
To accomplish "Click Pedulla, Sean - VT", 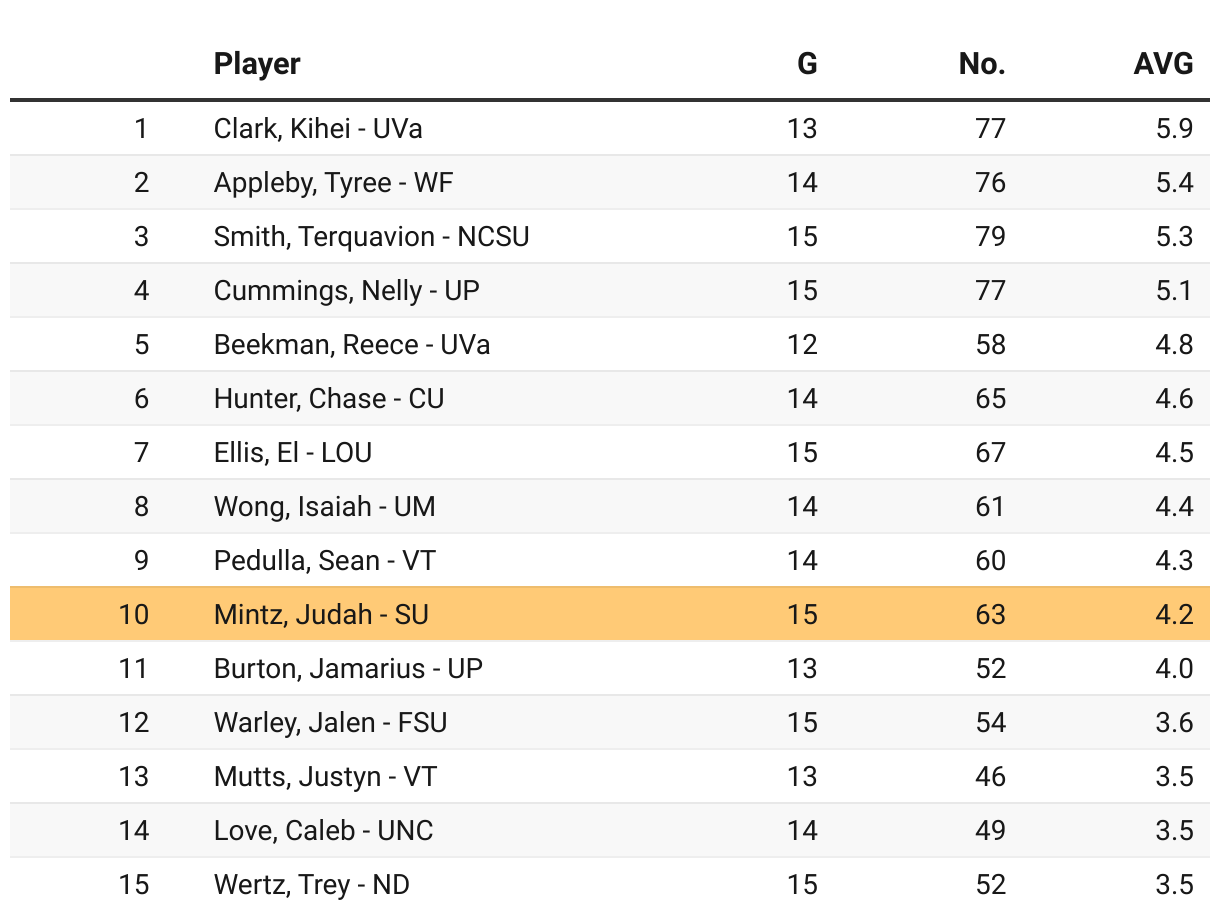I will pos(325,561).
